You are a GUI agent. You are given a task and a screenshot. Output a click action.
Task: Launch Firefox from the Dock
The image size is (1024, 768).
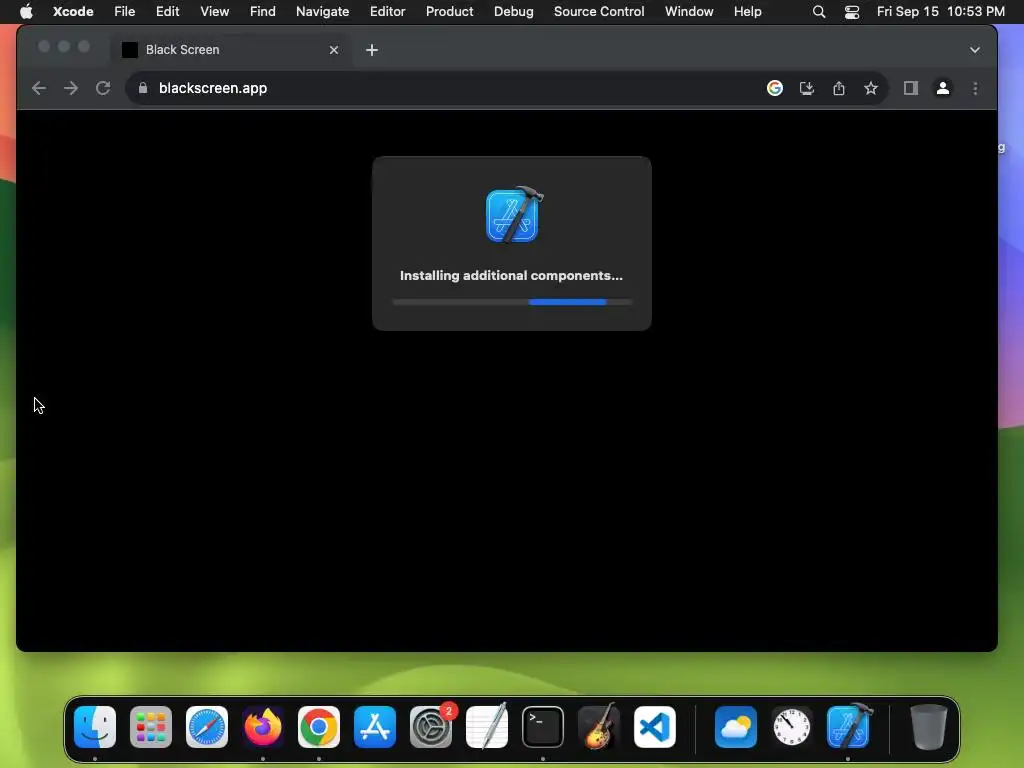[263, 727]
